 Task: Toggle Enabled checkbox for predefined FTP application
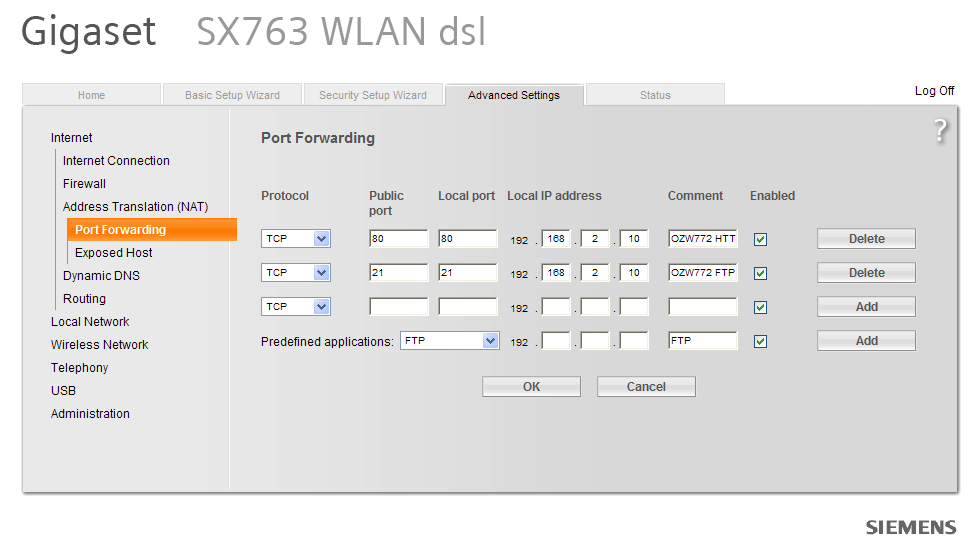click(x=760, y=342)
